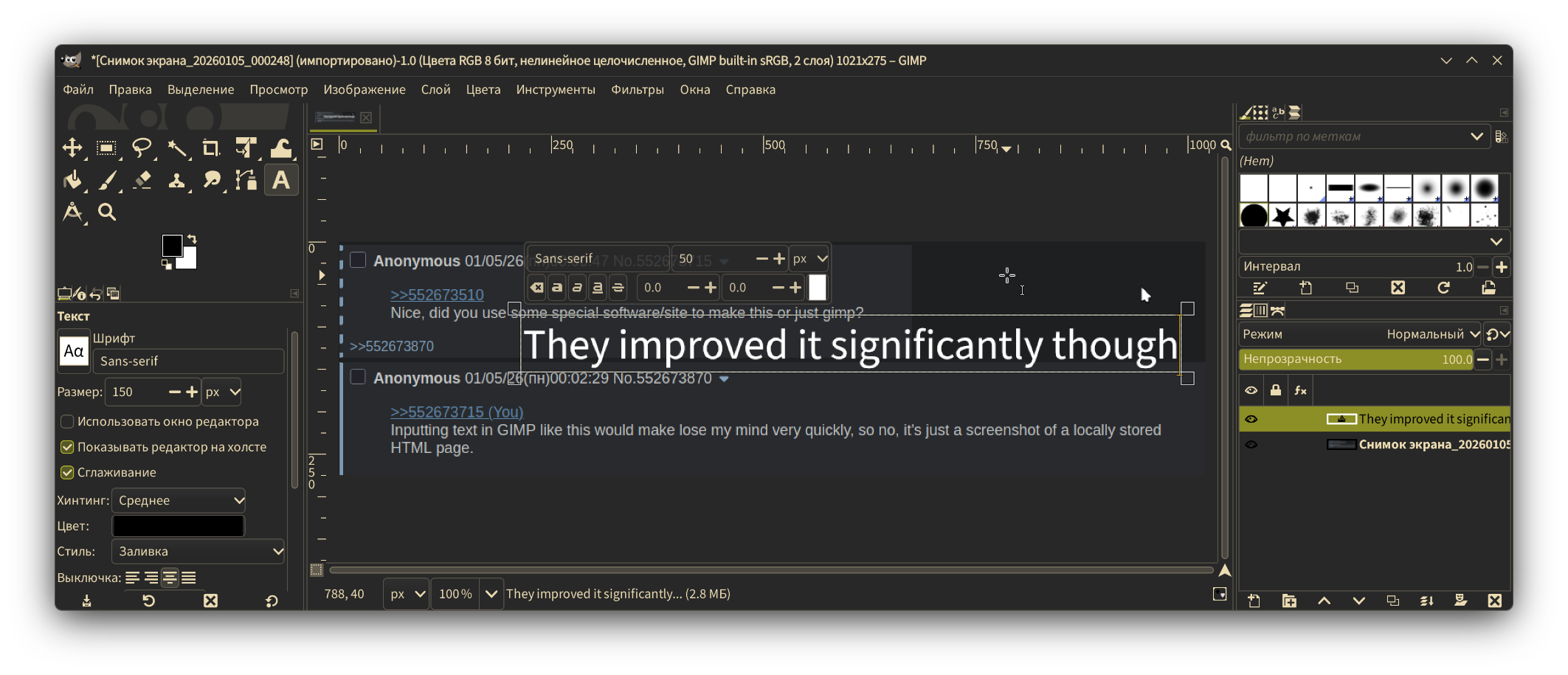The width and height of the screenshot is (1568, 675).
Task: Toggle italic in on-canvas text editor
Action: pos(577,288)
